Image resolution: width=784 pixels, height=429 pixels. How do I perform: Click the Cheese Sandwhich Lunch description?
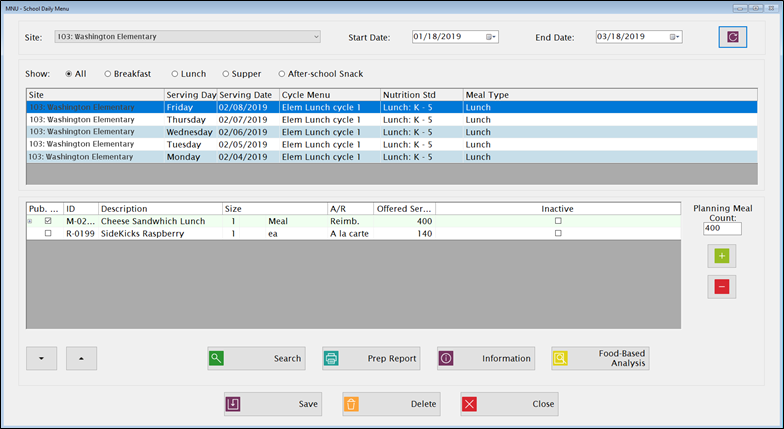pos(153,221)
